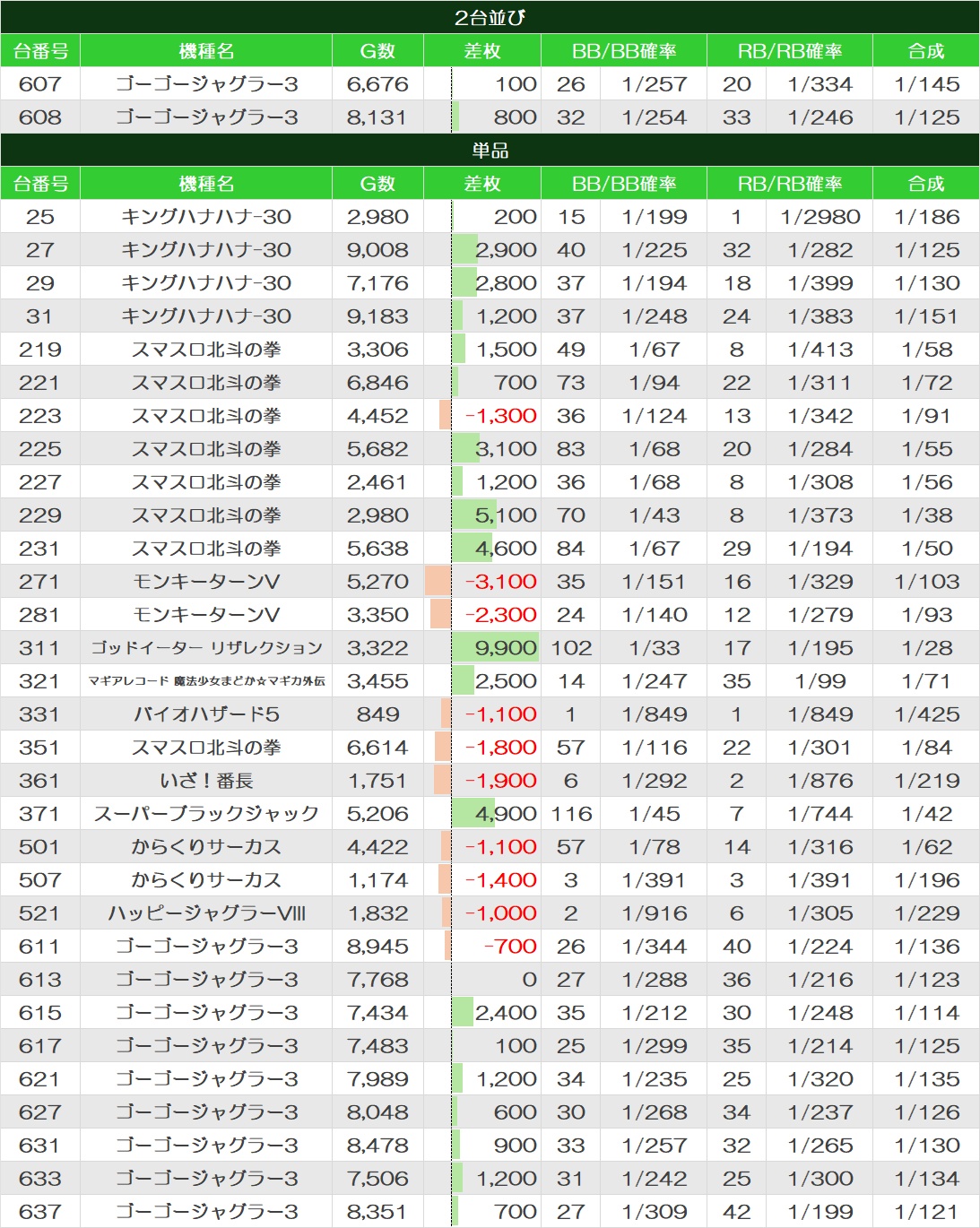The image size is (980, 1228).
Task: Select the 1/43 BB probability value
Action: (x=655, y=515)
